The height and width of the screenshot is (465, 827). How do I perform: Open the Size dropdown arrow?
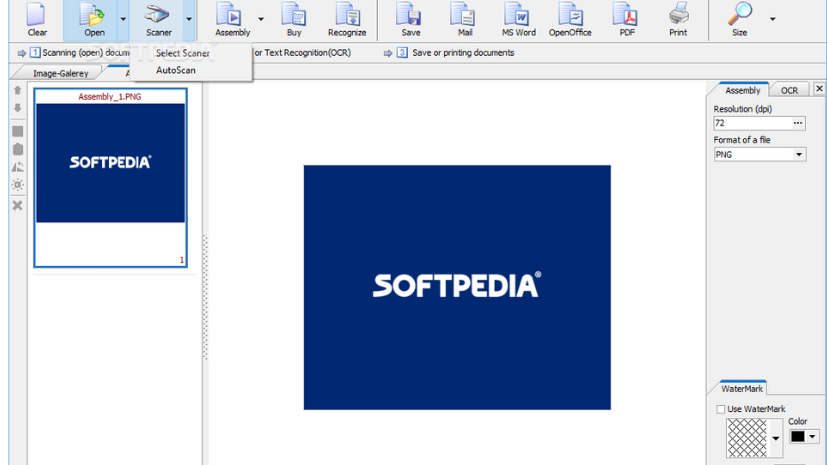pos(772,19)
